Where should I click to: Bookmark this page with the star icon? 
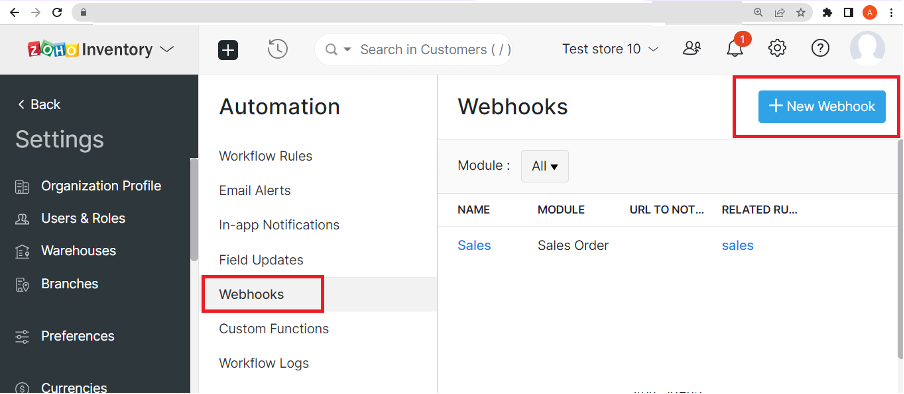(x=801, y=13)
